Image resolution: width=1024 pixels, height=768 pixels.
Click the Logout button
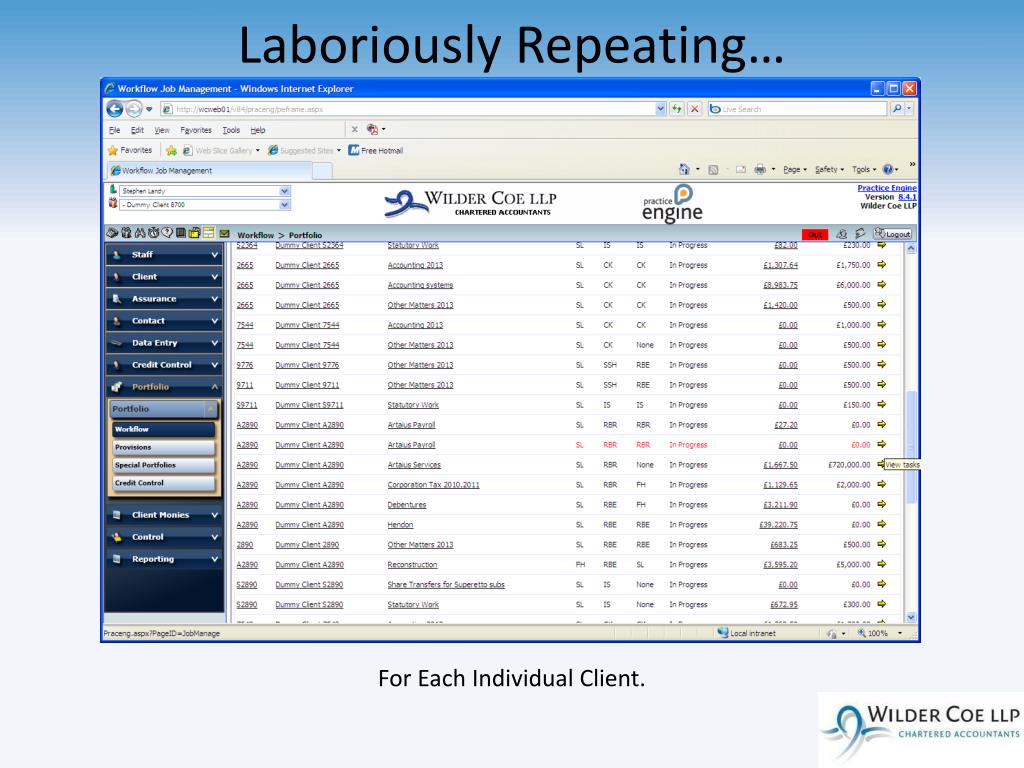[x=893, y=234]
